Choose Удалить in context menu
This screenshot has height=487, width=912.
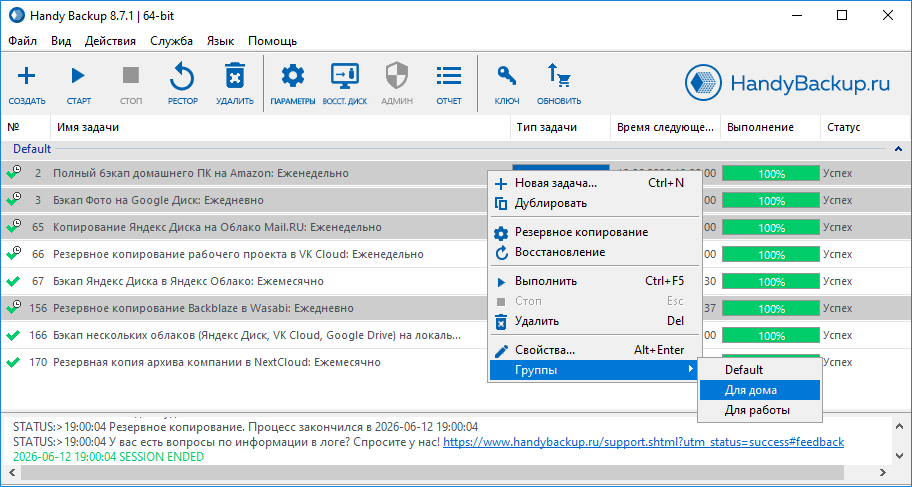594,321
